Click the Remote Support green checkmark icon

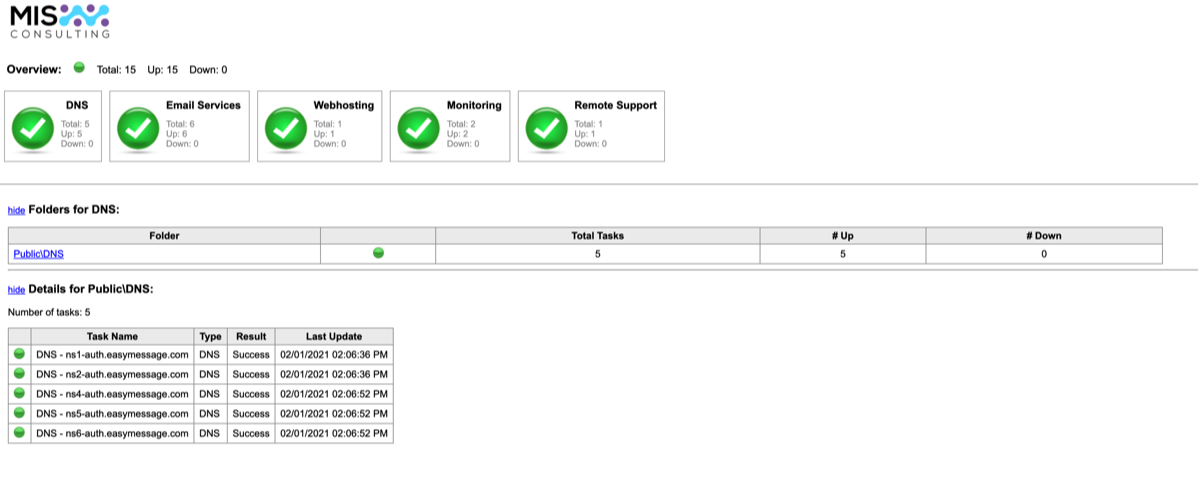(548, 128)
